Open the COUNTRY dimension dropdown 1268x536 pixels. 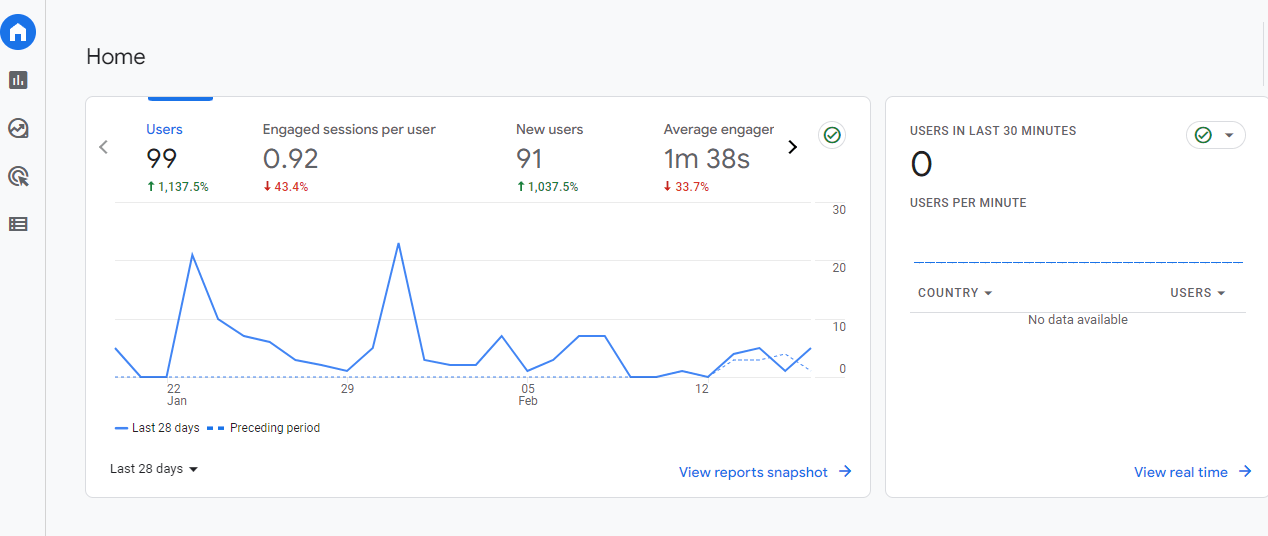coord(955,293)
